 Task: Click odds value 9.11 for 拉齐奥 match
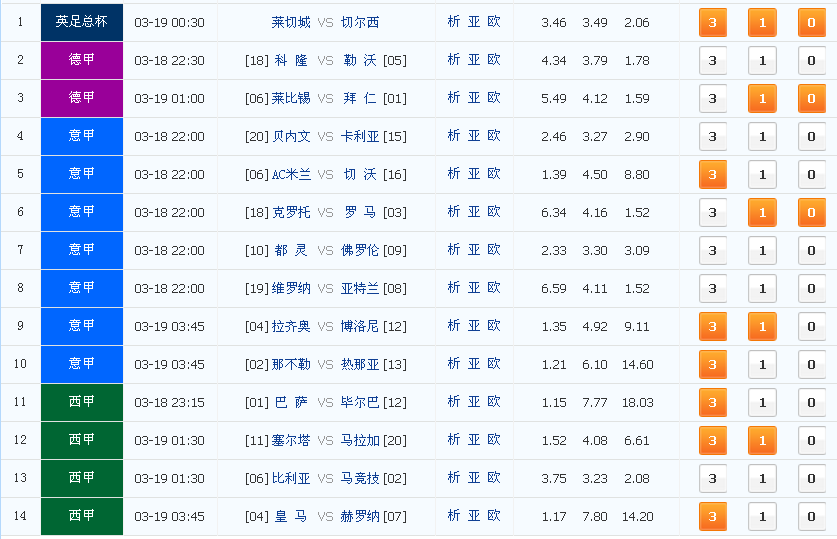coord(637,327)
